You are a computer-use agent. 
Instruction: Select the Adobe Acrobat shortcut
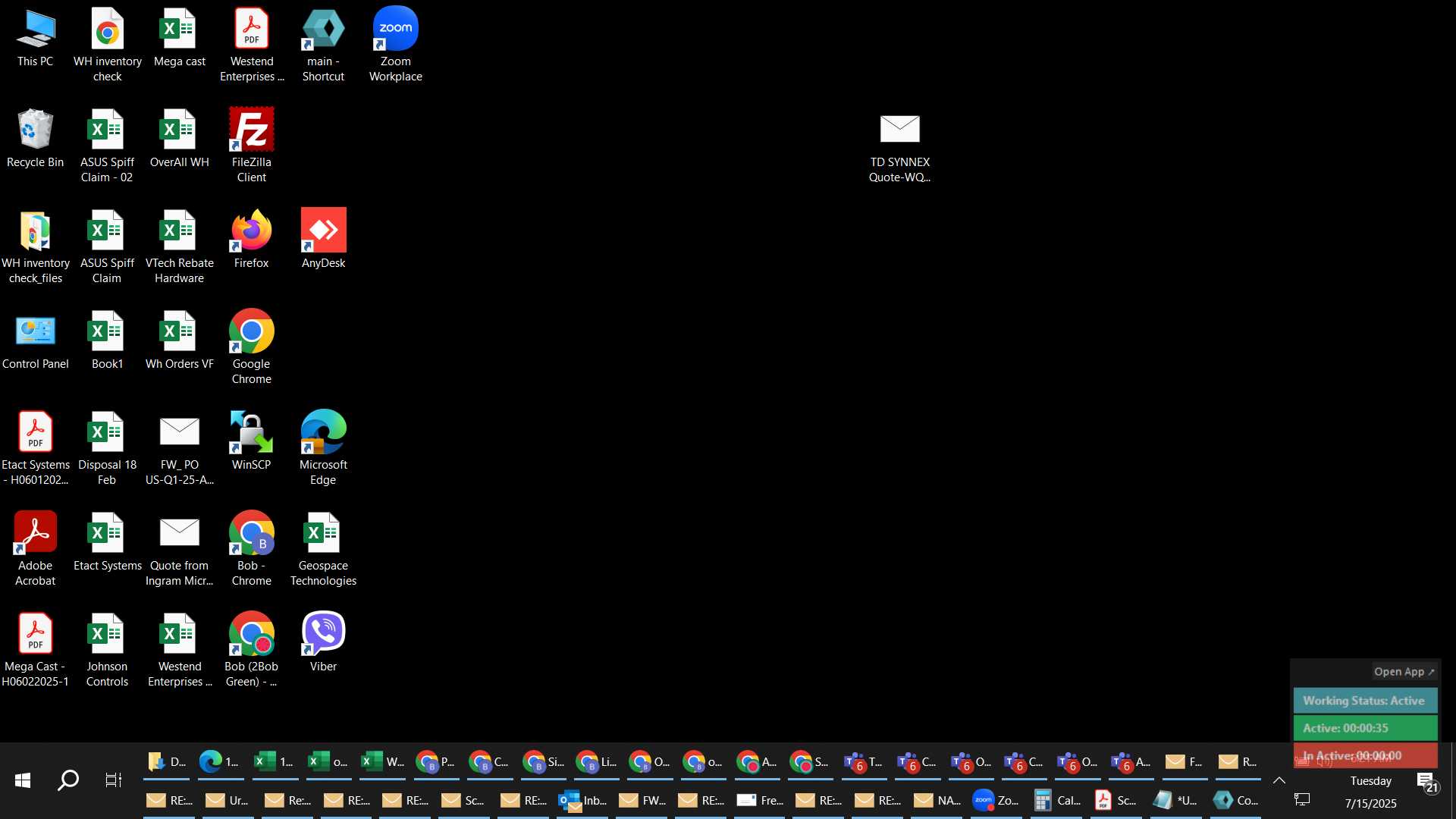click(x=36, y=549)
